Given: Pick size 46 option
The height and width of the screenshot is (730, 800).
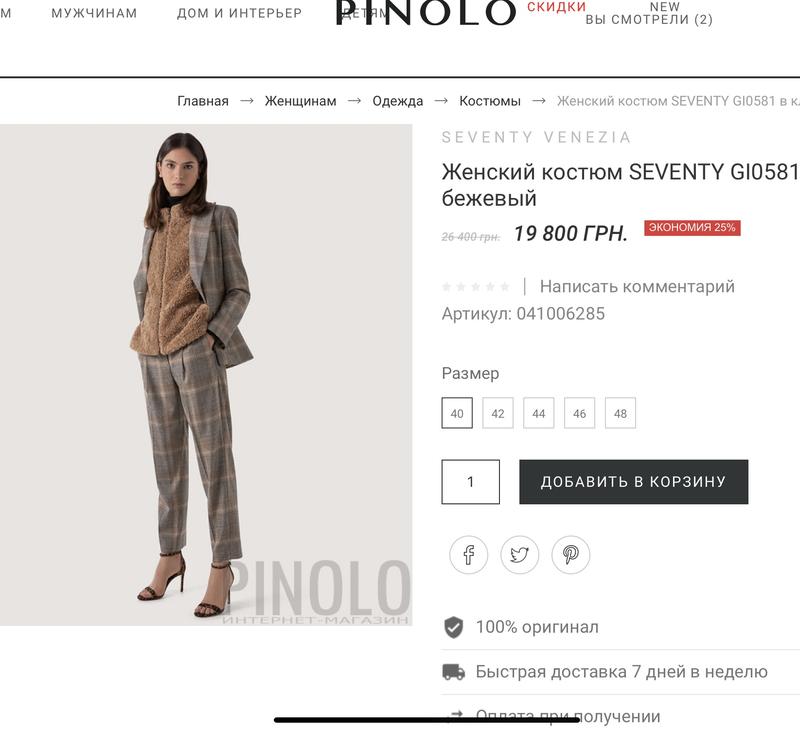Looking at the screenshot, I should [579, 413].
